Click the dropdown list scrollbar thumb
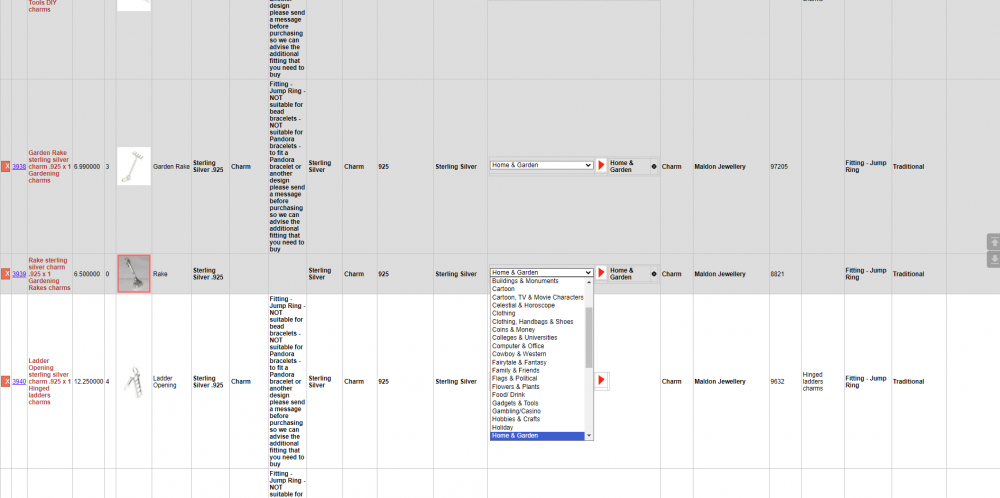The image size is (1000, 498). [x=589, y=337]
